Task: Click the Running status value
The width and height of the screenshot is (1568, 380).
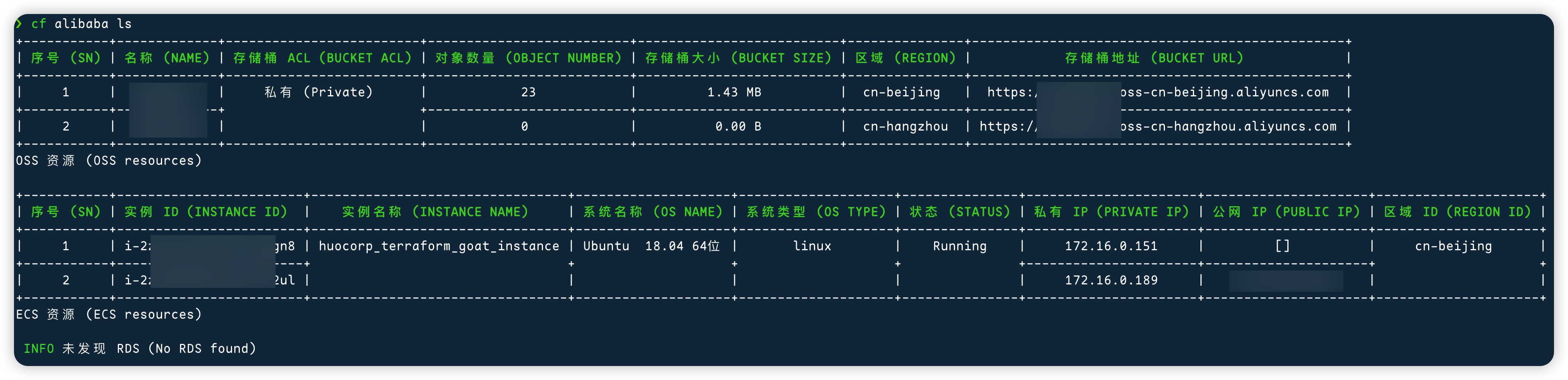Action: [x=959, y=246]
